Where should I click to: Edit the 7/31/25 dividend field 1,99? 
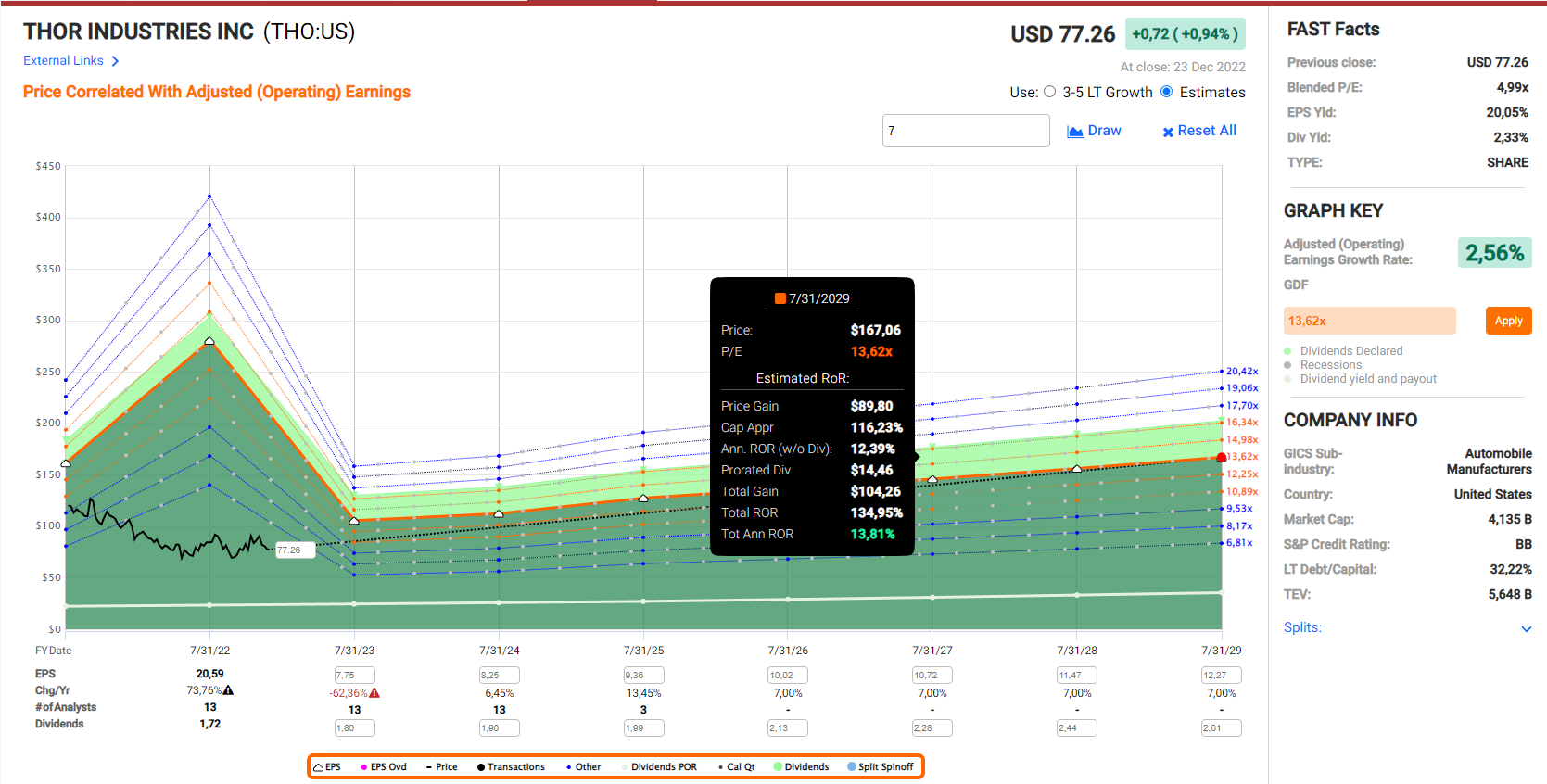point(643,728)
